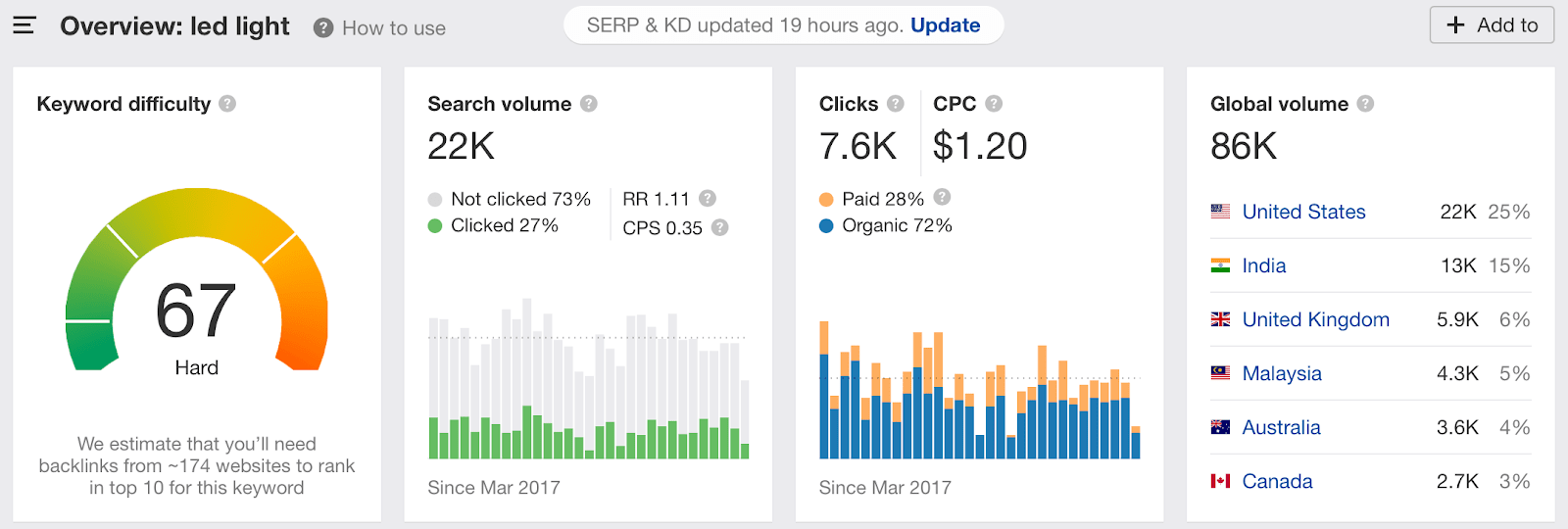The height and width of the screenshot is (529, 1568).
Task: Open the India country link
Action: [1263, 265]
